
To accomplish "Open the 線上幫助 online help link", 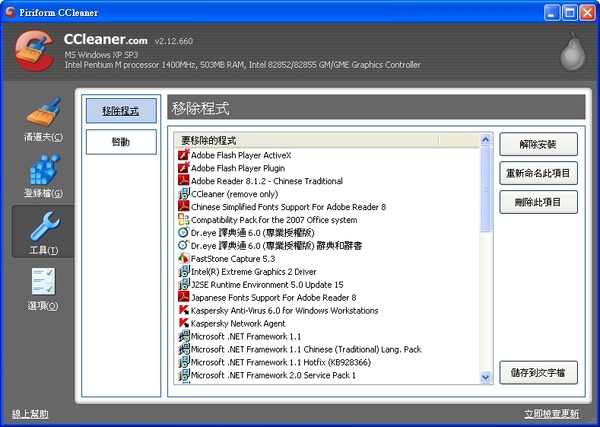I will (30, 414).
